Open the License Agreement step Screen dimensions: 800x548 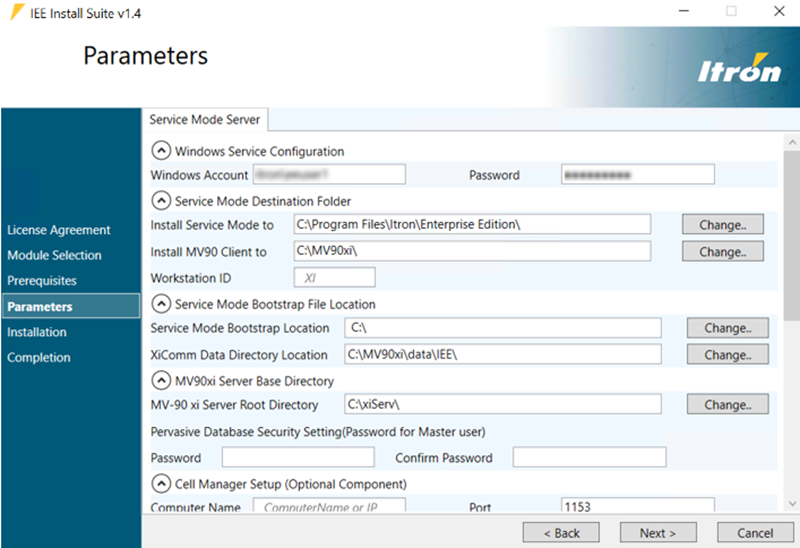(59, 230)
